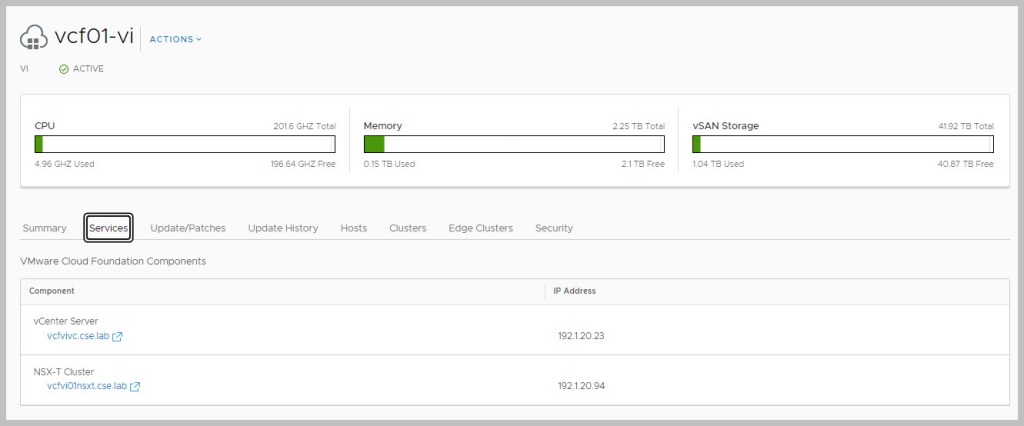Click the vSAN Storage label
The width and height of the screenshot is (1024, 426).
tap(726, 125)
